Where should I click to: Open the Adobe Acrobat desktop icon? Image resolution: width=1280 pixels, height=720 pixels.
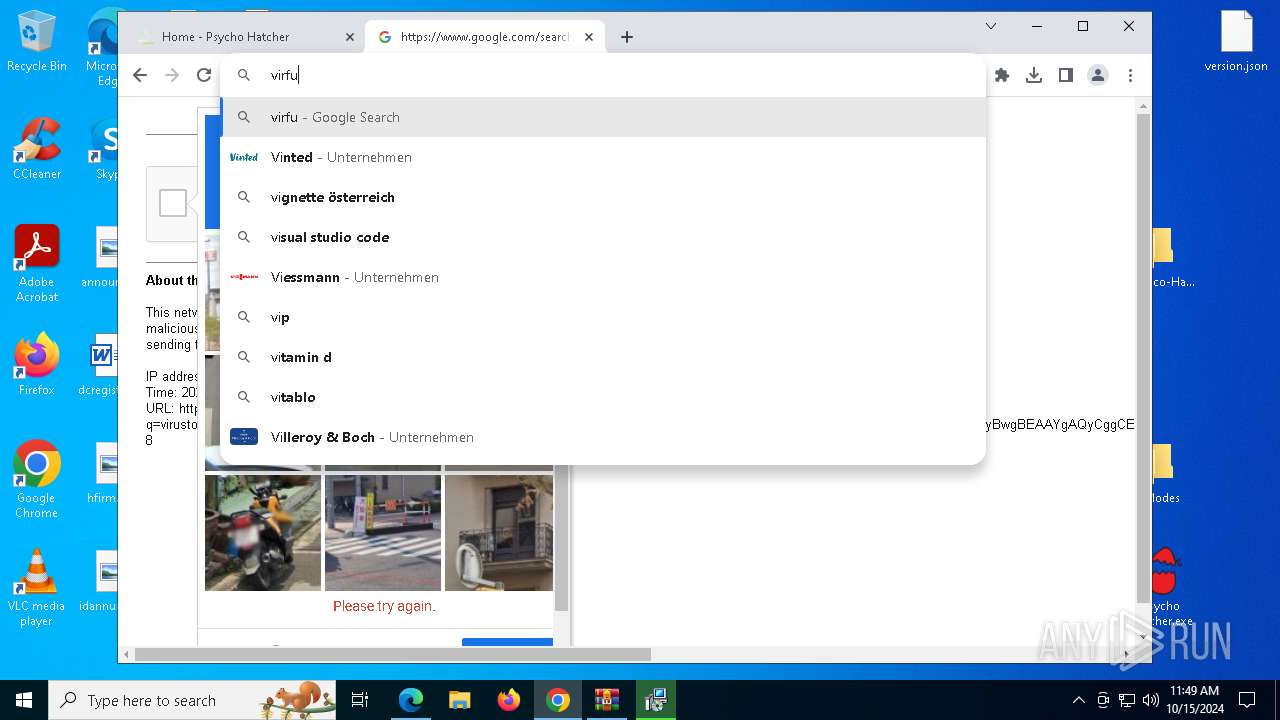click(x=37, y=264)
